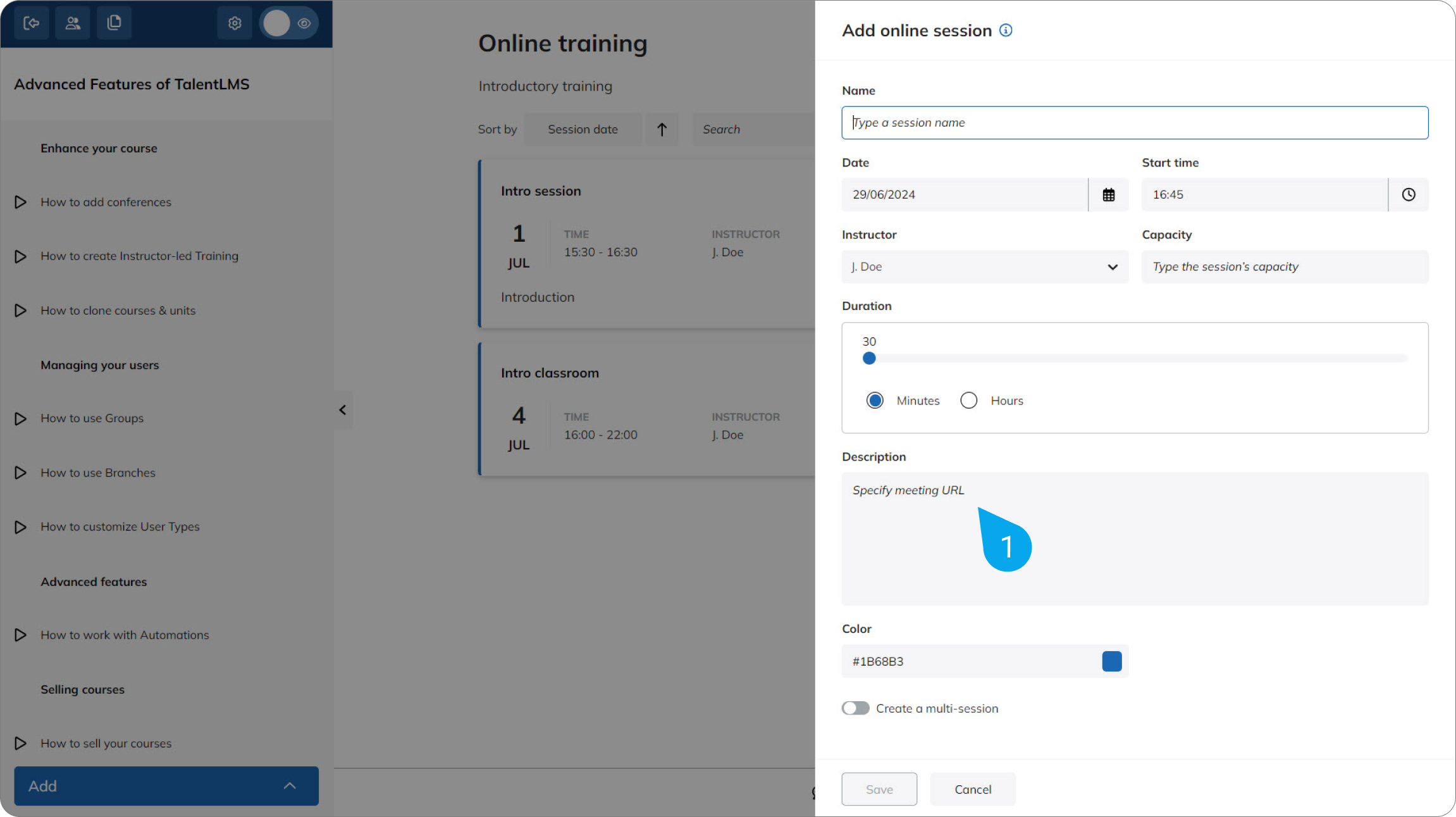Open the session color swatch picker
This screenshot has width=1456, height=817.
click(1111, 661)
